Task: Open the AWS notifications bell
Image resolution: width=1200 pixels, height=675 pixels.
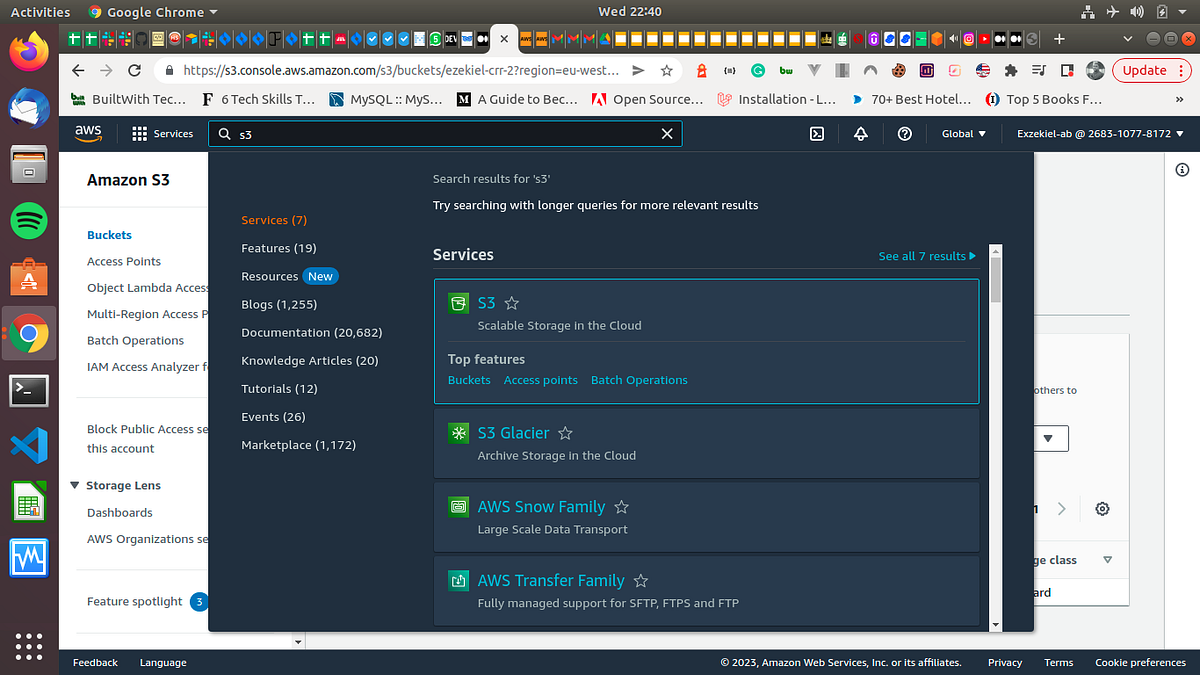Action: pos(861,134)
